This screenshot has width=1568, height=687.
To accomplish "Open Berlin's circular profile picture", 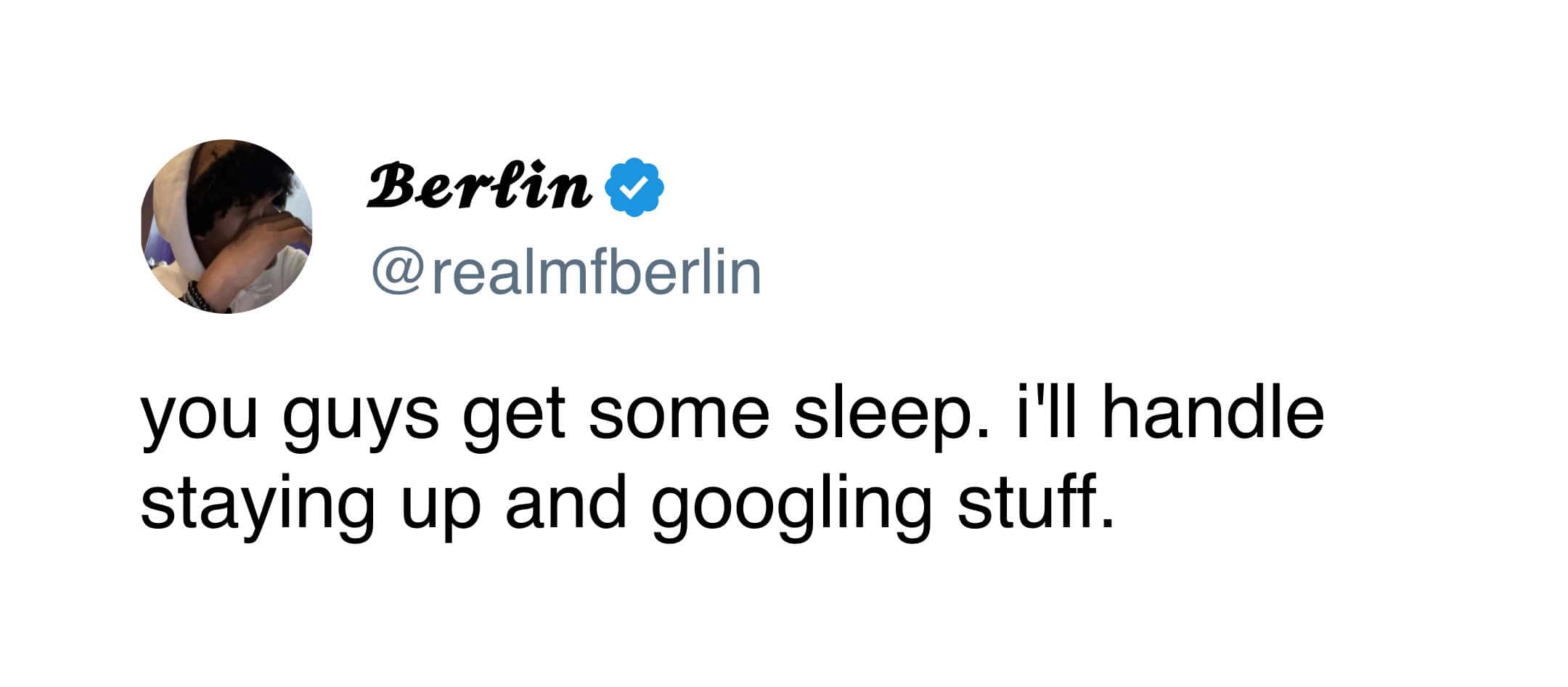I will click(x=226, y=227).
